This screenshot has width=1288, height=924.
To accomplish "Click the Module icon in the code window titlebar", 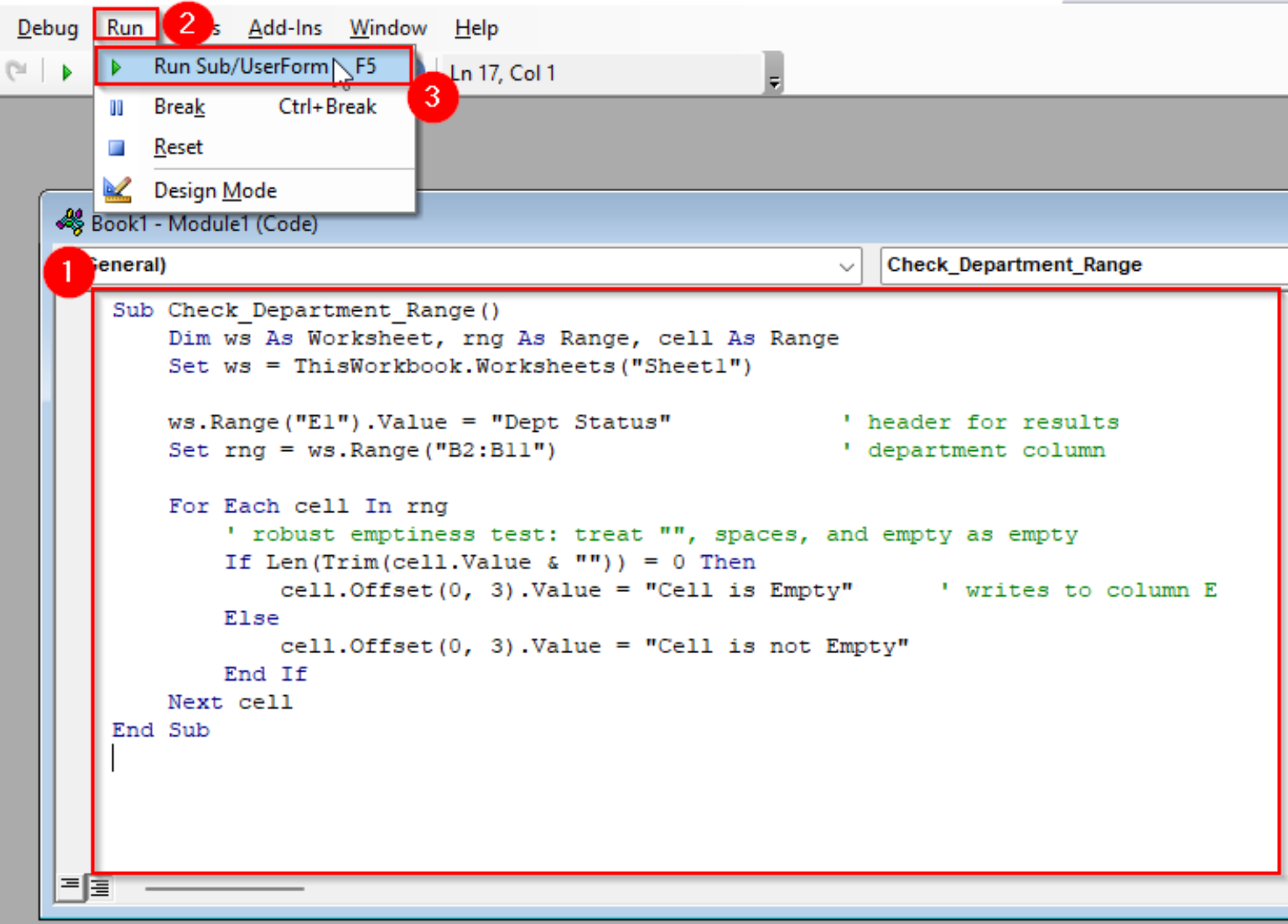I will pos(70,222).
